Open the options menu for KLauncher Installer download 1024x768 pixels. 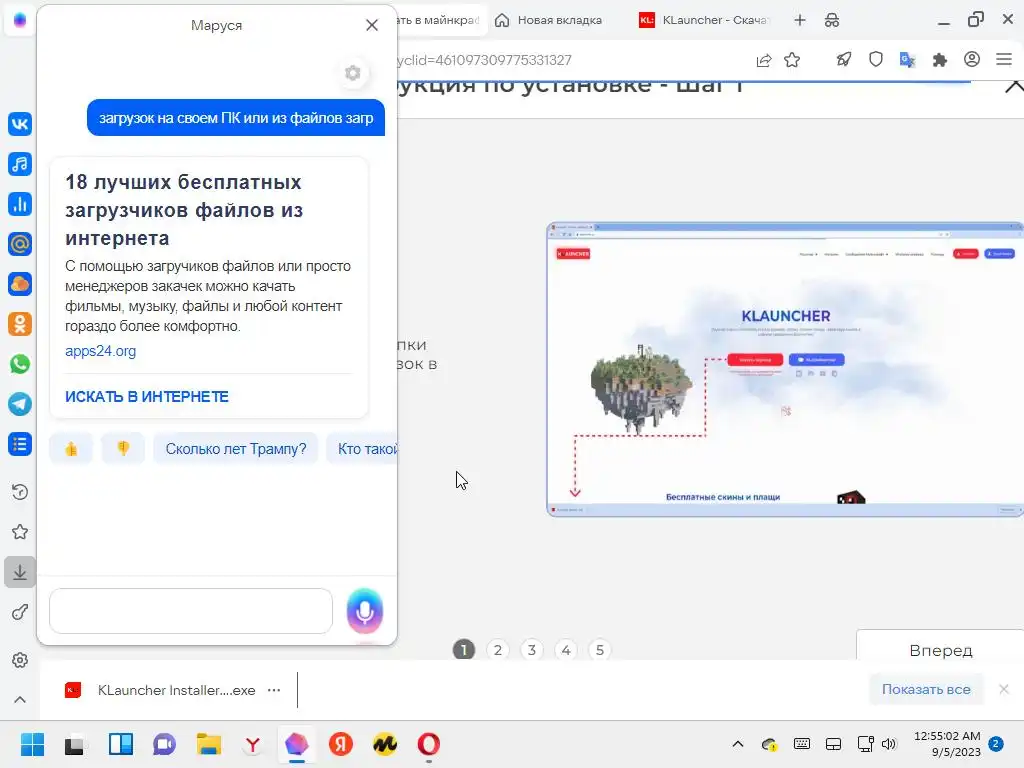point(274,690)
